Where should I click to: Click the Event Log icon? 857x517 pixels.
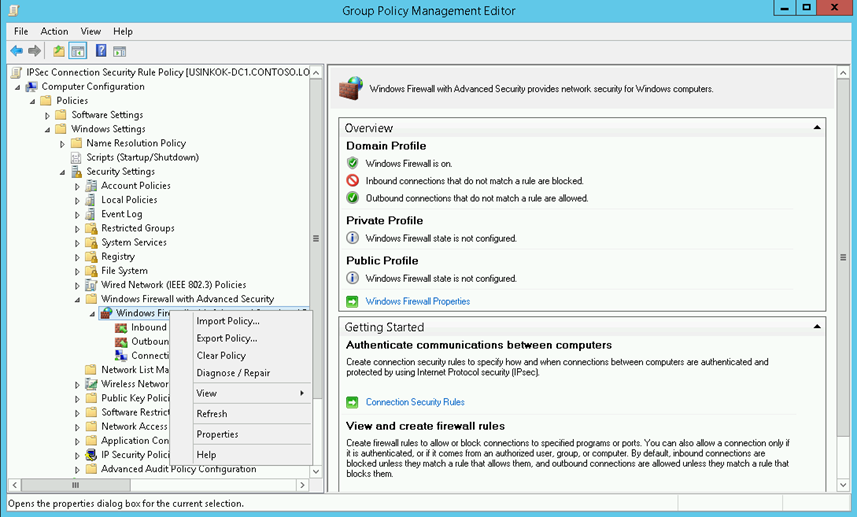[91, 214]
